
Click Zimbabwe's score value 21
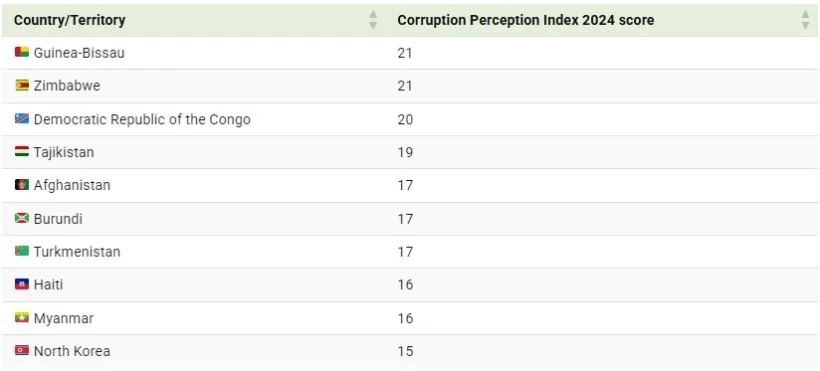[405, 86]
